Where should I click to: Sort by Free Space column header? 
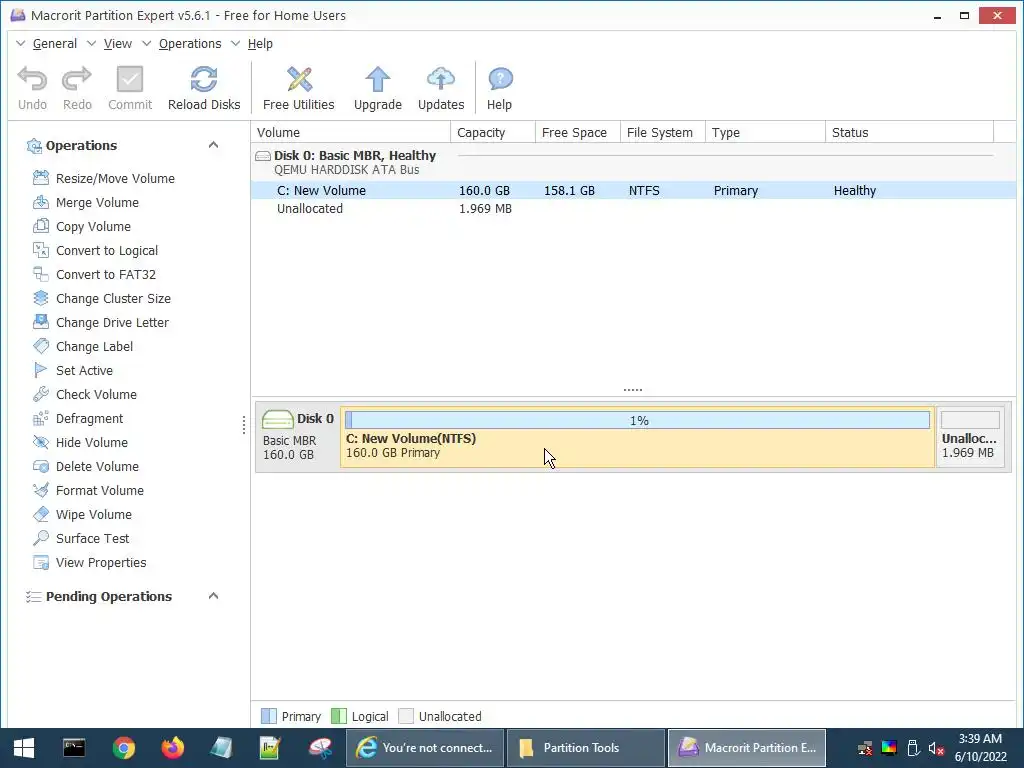point(578,133)
